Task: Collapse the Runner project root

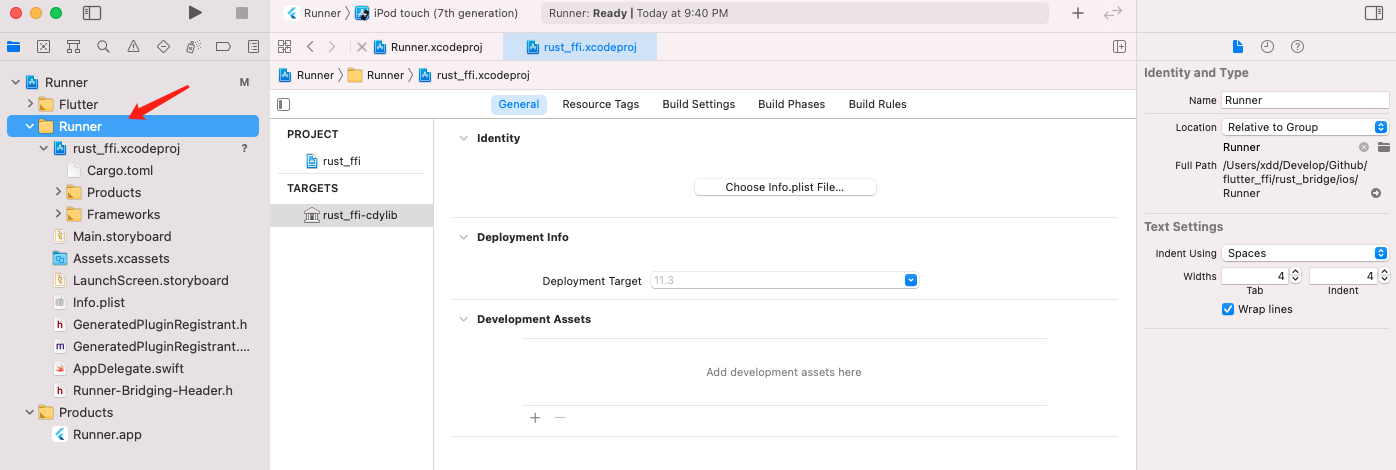Action: [15, 82]
